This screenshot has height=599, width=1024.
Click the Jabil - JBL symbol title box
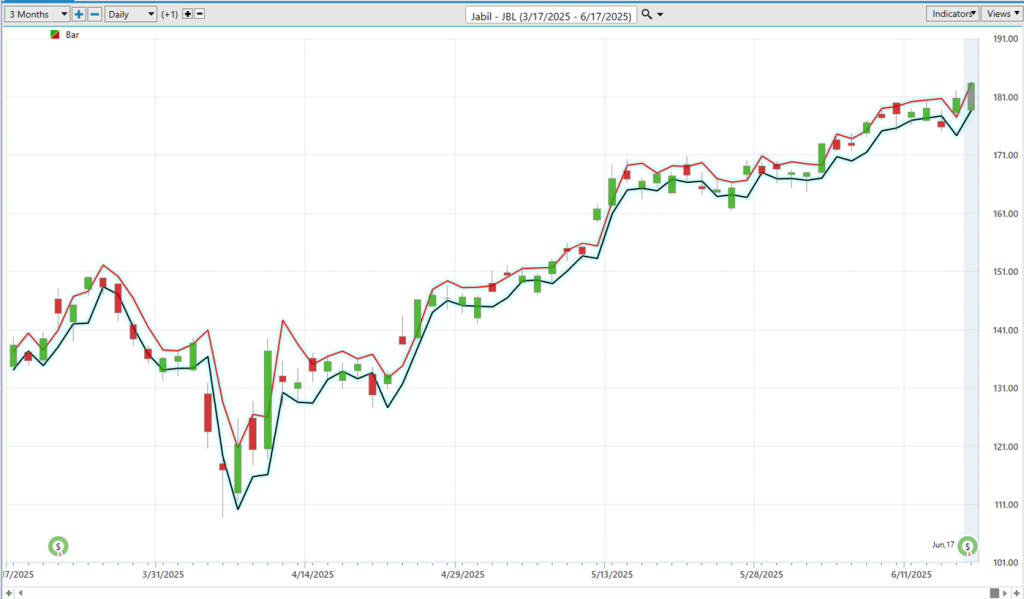(552, 14)
